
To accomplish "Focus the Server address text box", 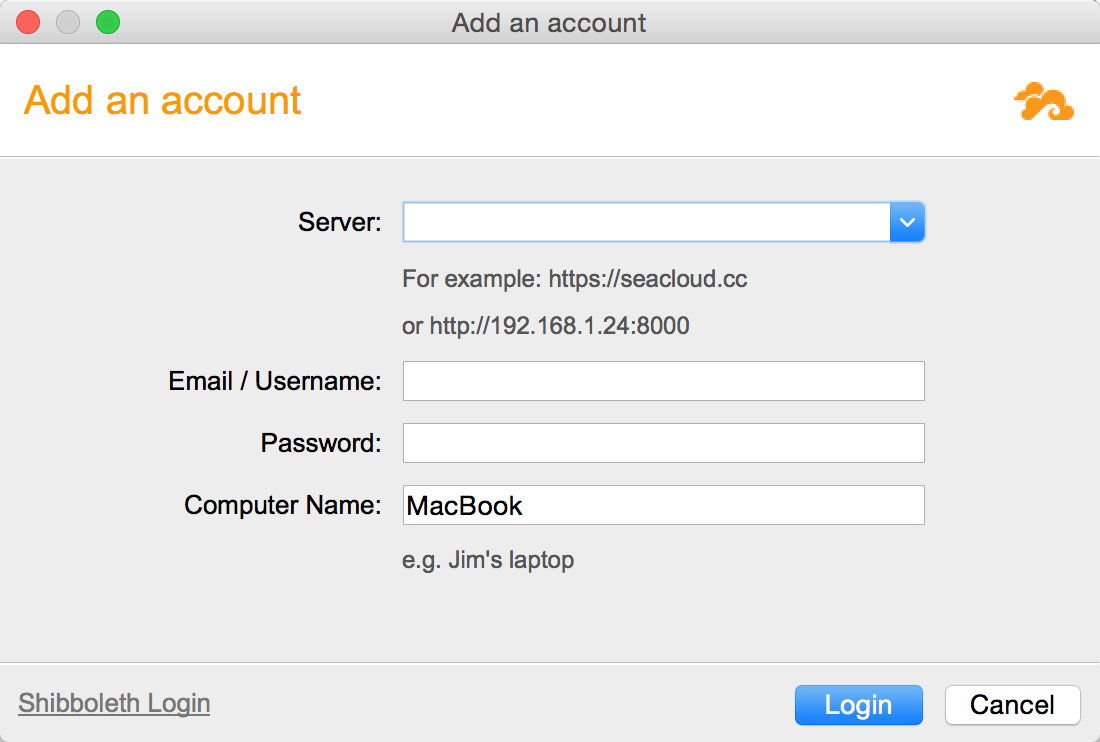I will point(646,222).
